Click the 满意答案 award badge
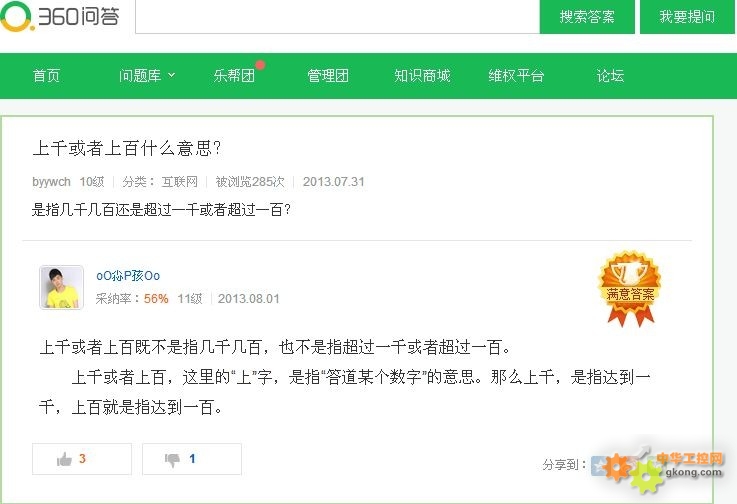 click(x=630, y=289)
